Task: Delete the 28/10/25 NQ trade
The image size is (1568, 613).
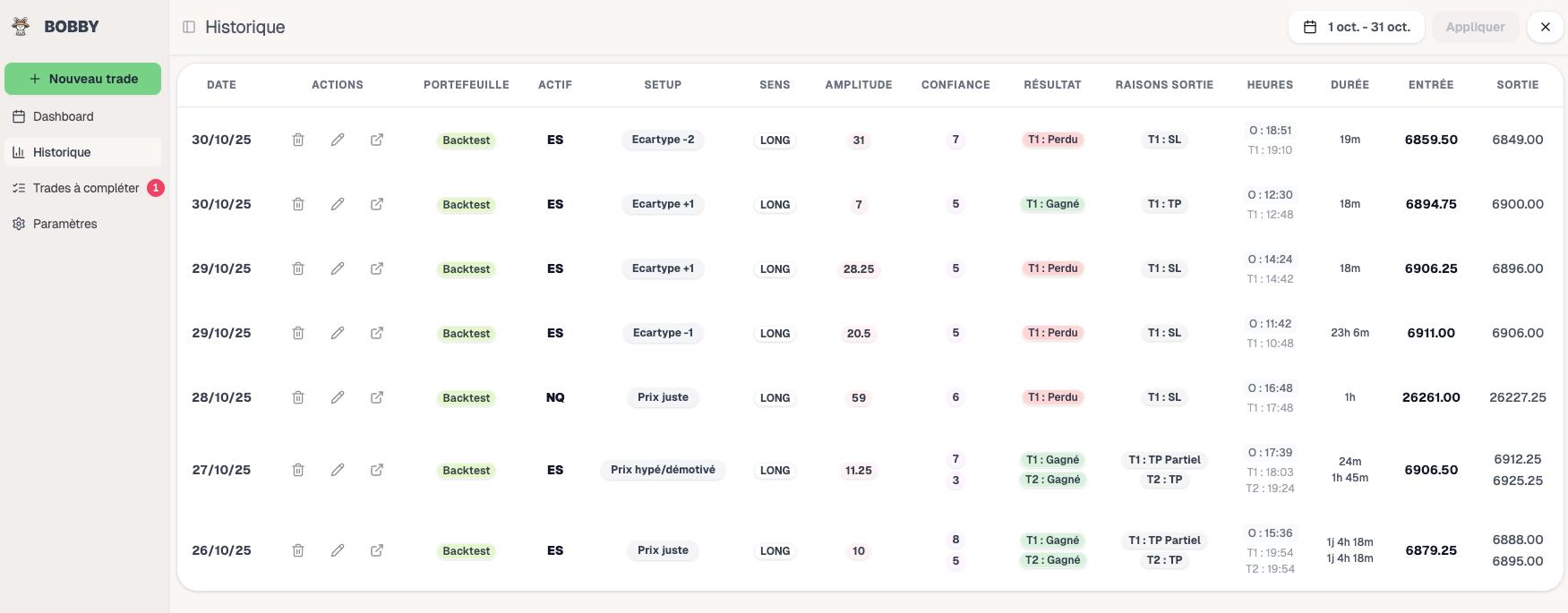Action: [x=298, y=396]
